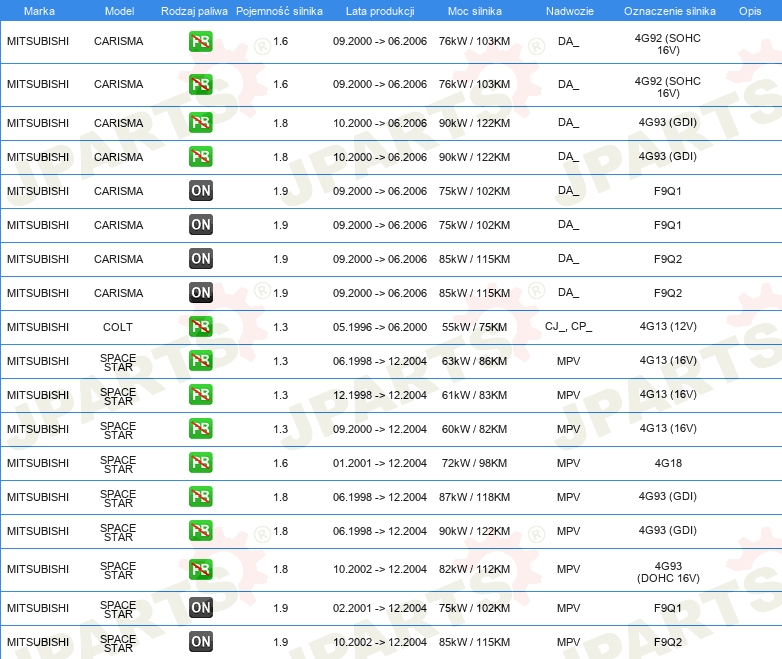Select the Model column header
The height and width of the screenshot is (659, 782).
click(118, 10)
